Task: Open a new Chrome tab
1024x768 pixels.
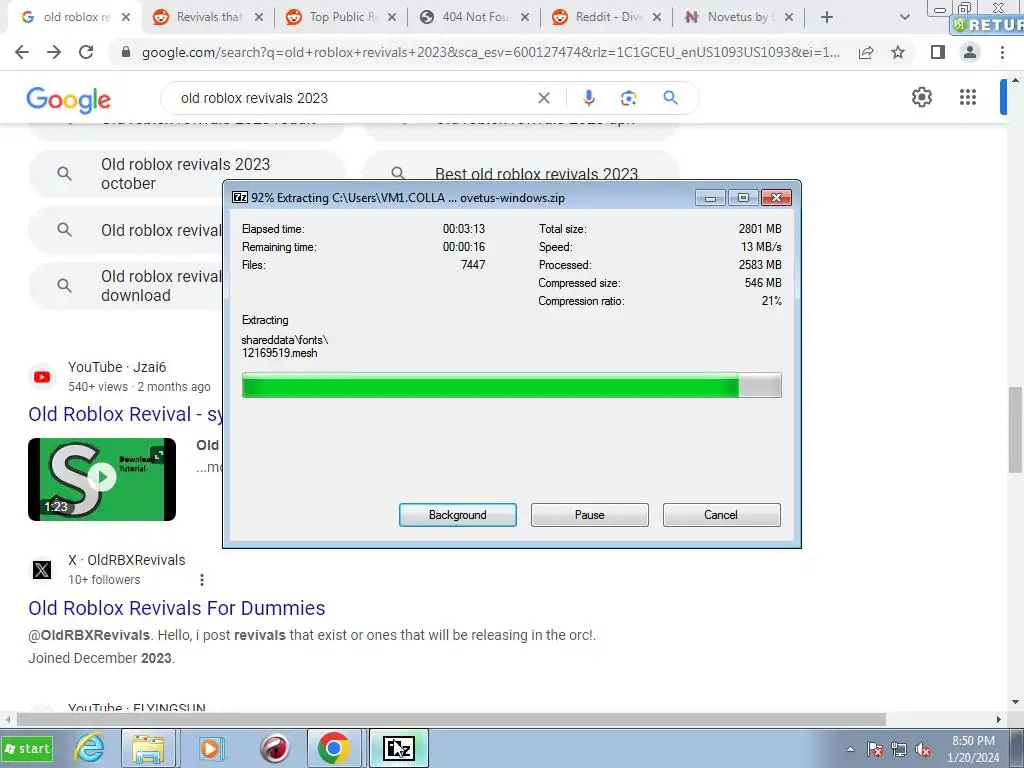Action: point(827,17)
